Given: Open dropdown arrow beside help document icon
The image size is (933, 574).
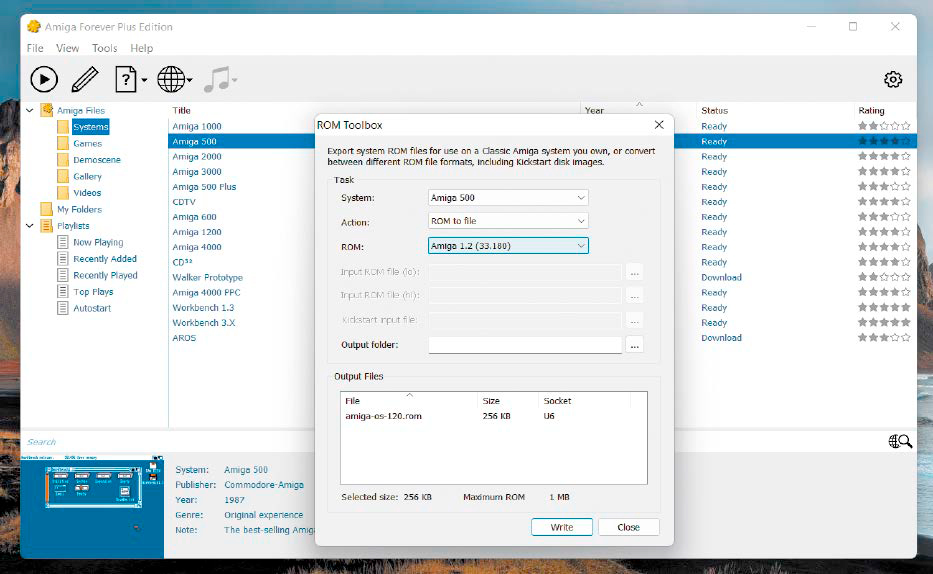Looking at the screenshot, I should [144, 80].
